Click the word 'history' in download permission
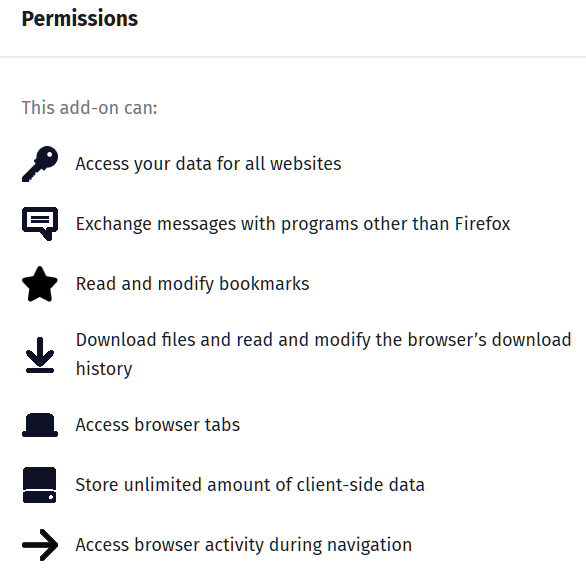The width and height of the screenshot is (586, 576). 104,369
